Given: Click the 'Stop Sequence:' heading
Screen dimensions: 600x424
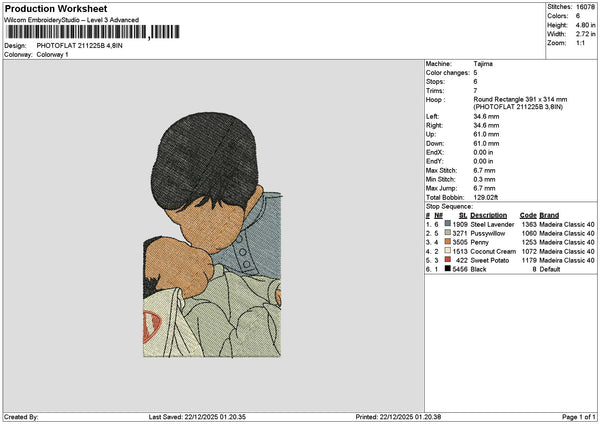Looking at the screenshot, I should click(x=449, y=207).
